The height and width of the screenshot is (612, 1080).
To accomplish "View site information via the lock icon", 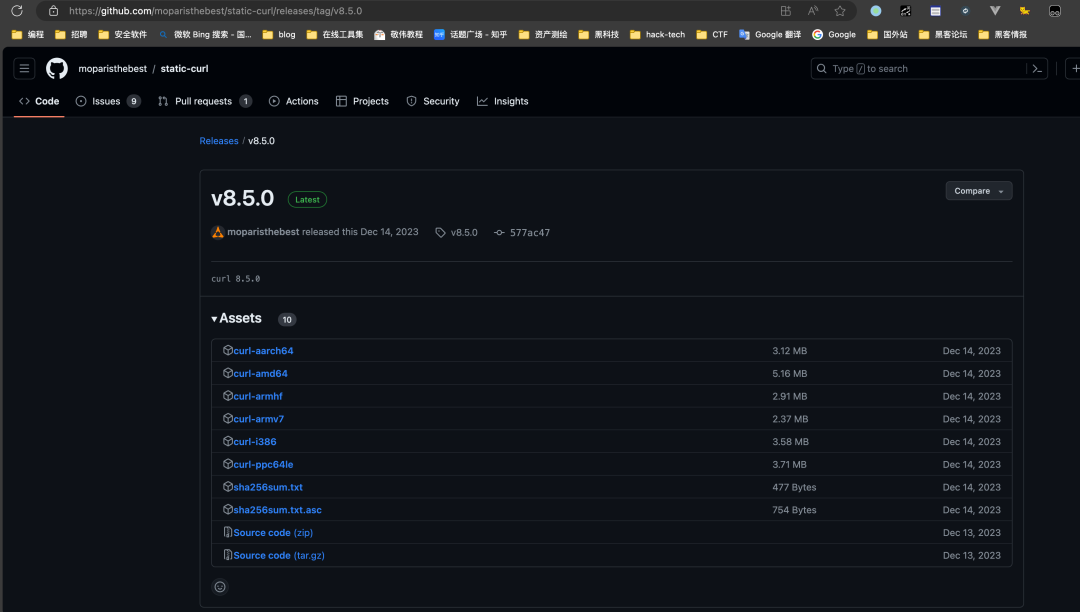I will 53,11.
